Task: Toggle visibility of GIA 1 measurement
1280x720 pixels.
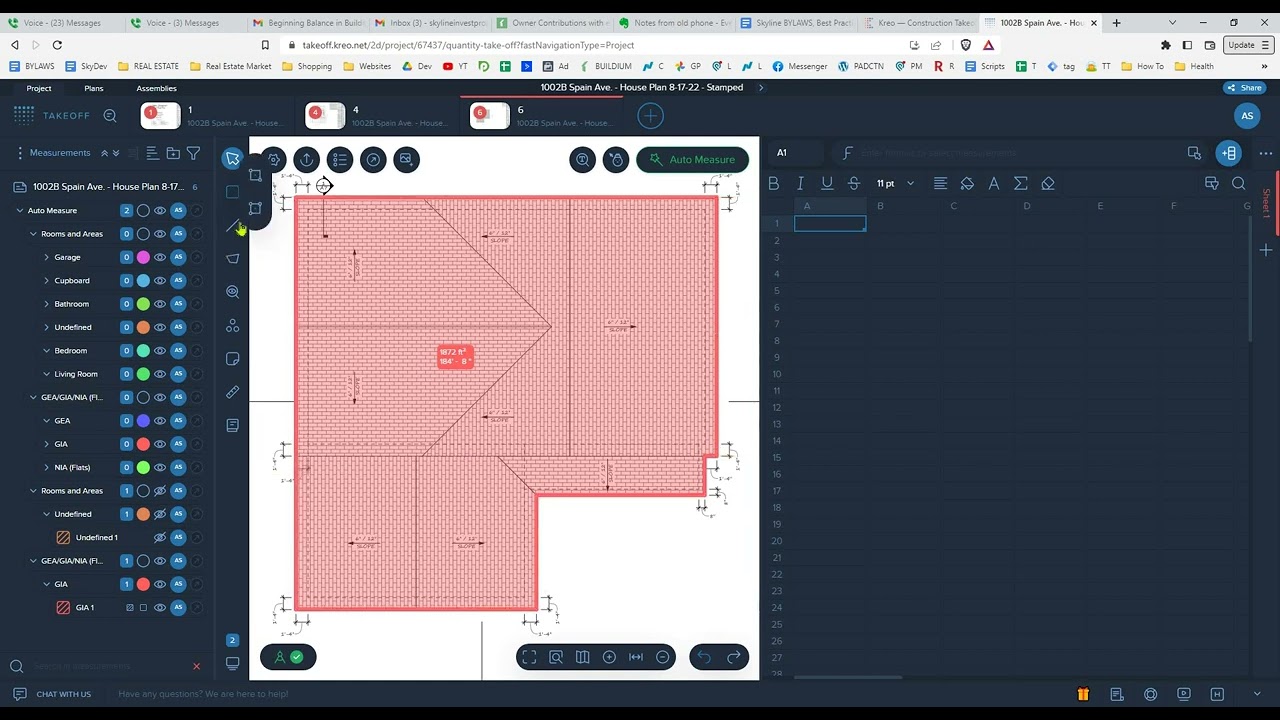Action: [x=160, y=607]
